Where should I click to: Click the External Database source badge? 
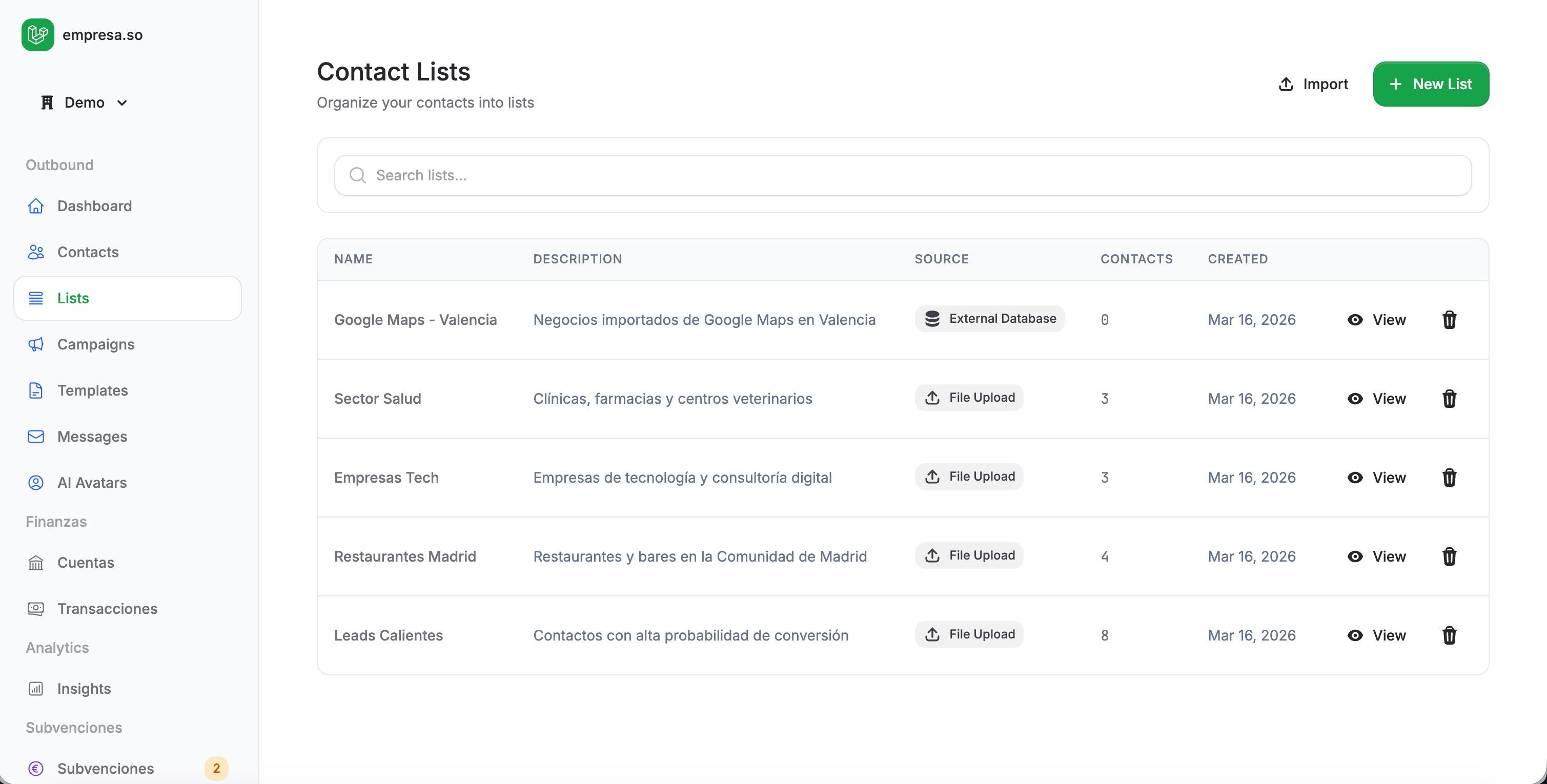pos(989,319)
